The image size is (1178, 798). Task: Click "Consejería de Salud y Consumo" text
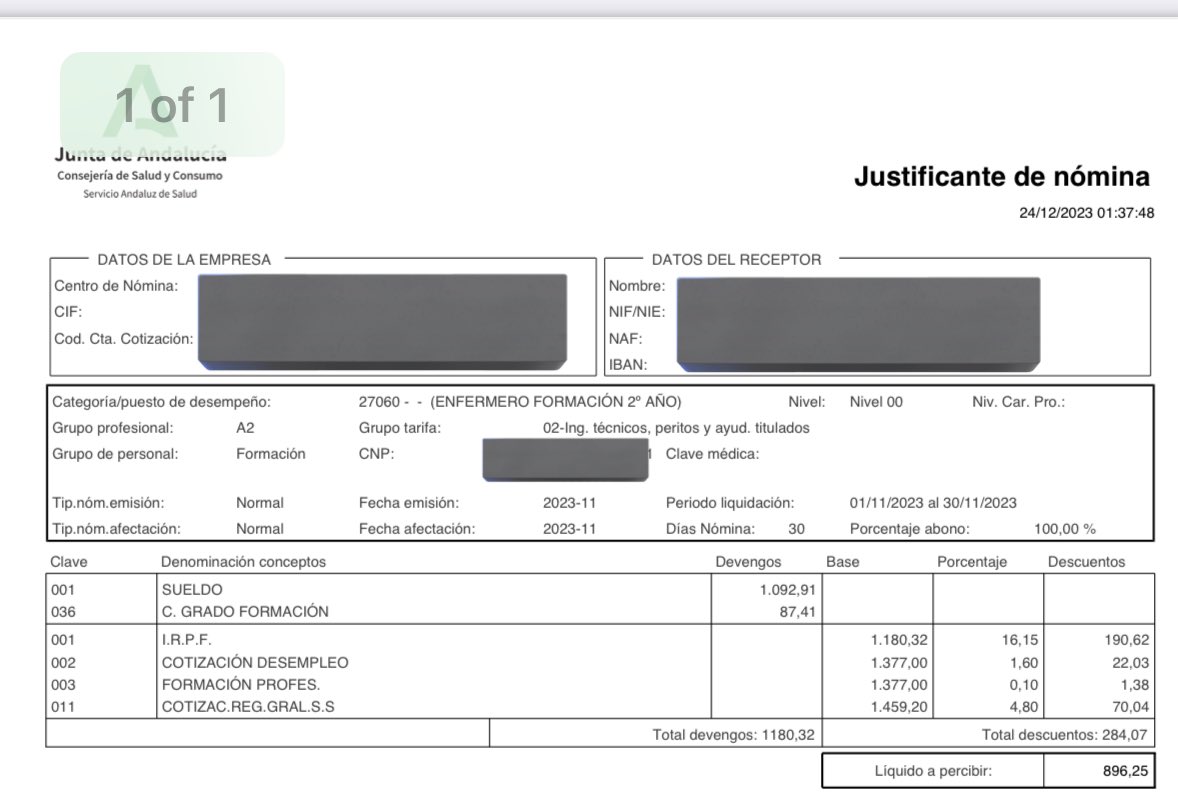(x=140, y=175)
